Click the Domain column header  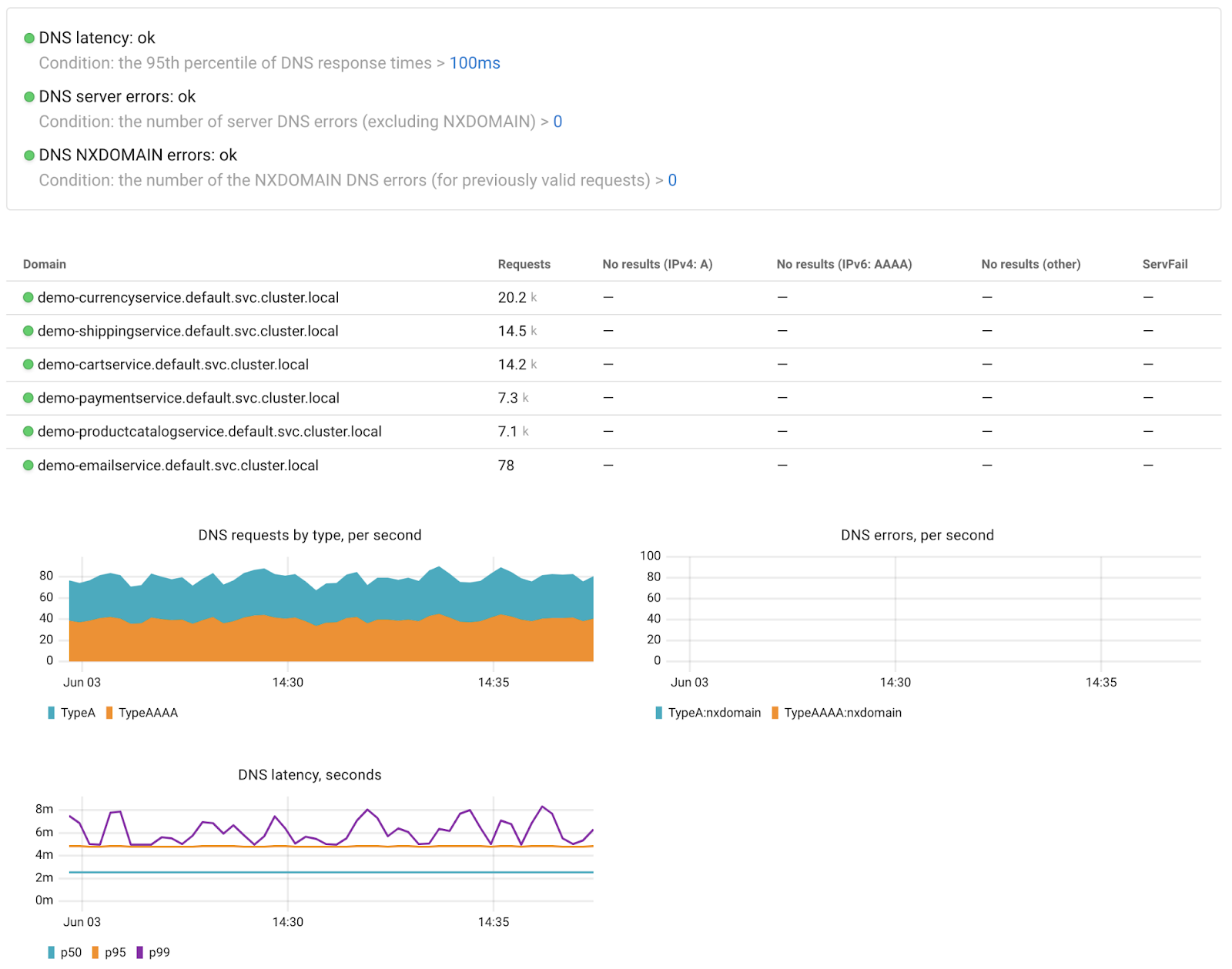click(44, 264)
